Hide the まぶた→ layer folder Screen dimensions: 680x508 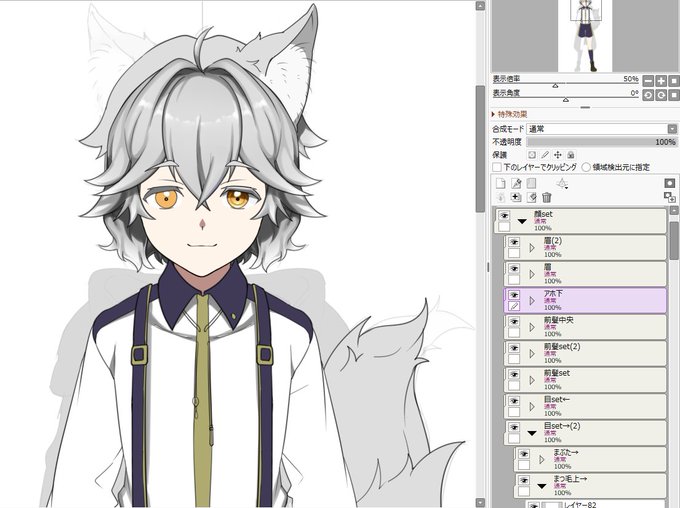[x=524, y=454]
